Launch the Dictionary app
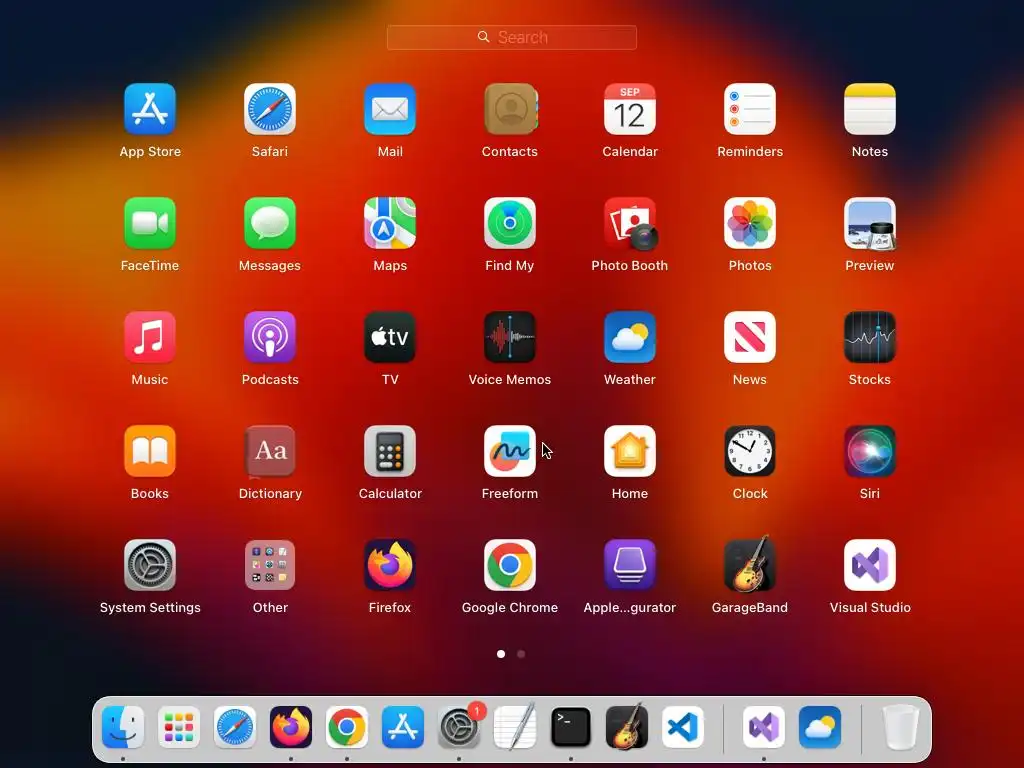 coord(270,451)
